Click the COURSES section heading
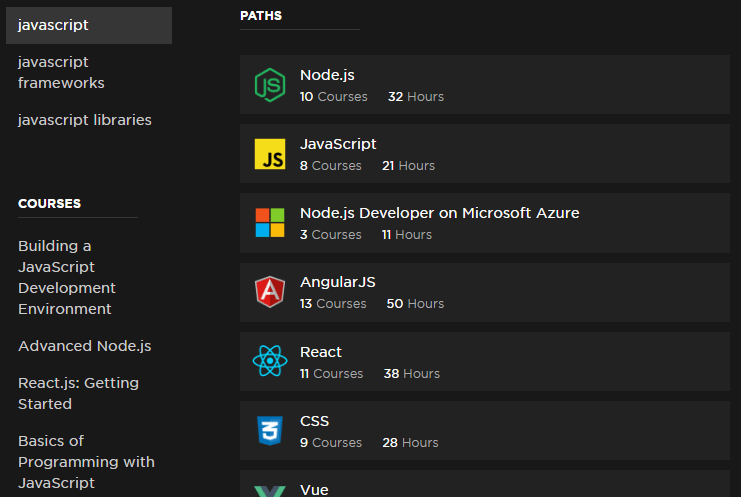The height and width of the screenshot is (497, 741). tap(49, 204)
